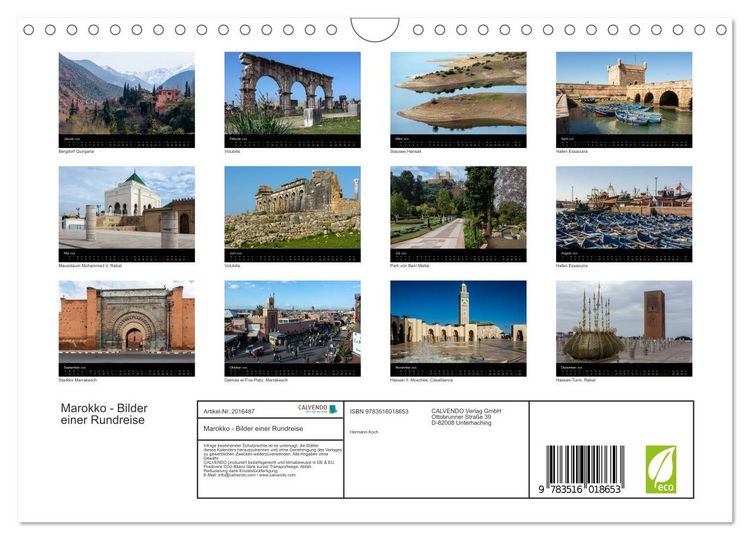Click the barcode number 9 783516 018653

[x=580, y=489]
